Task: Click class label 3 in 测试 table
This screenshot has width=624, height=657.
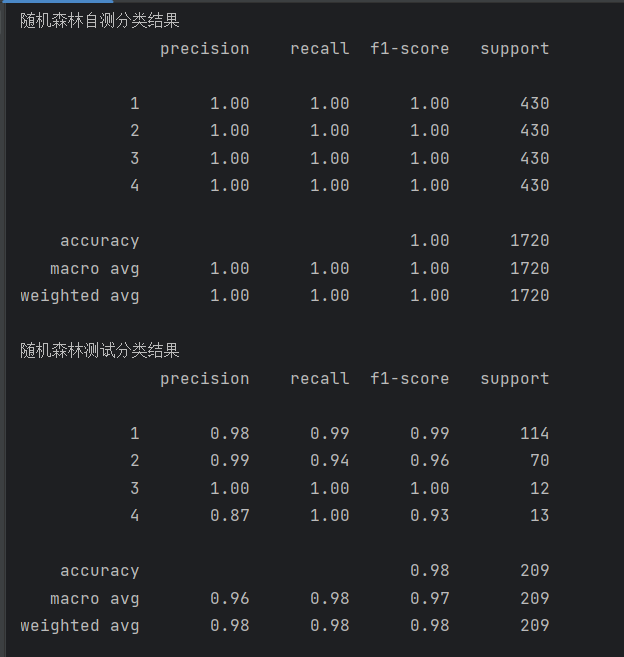Action: [x=135, y=489]
